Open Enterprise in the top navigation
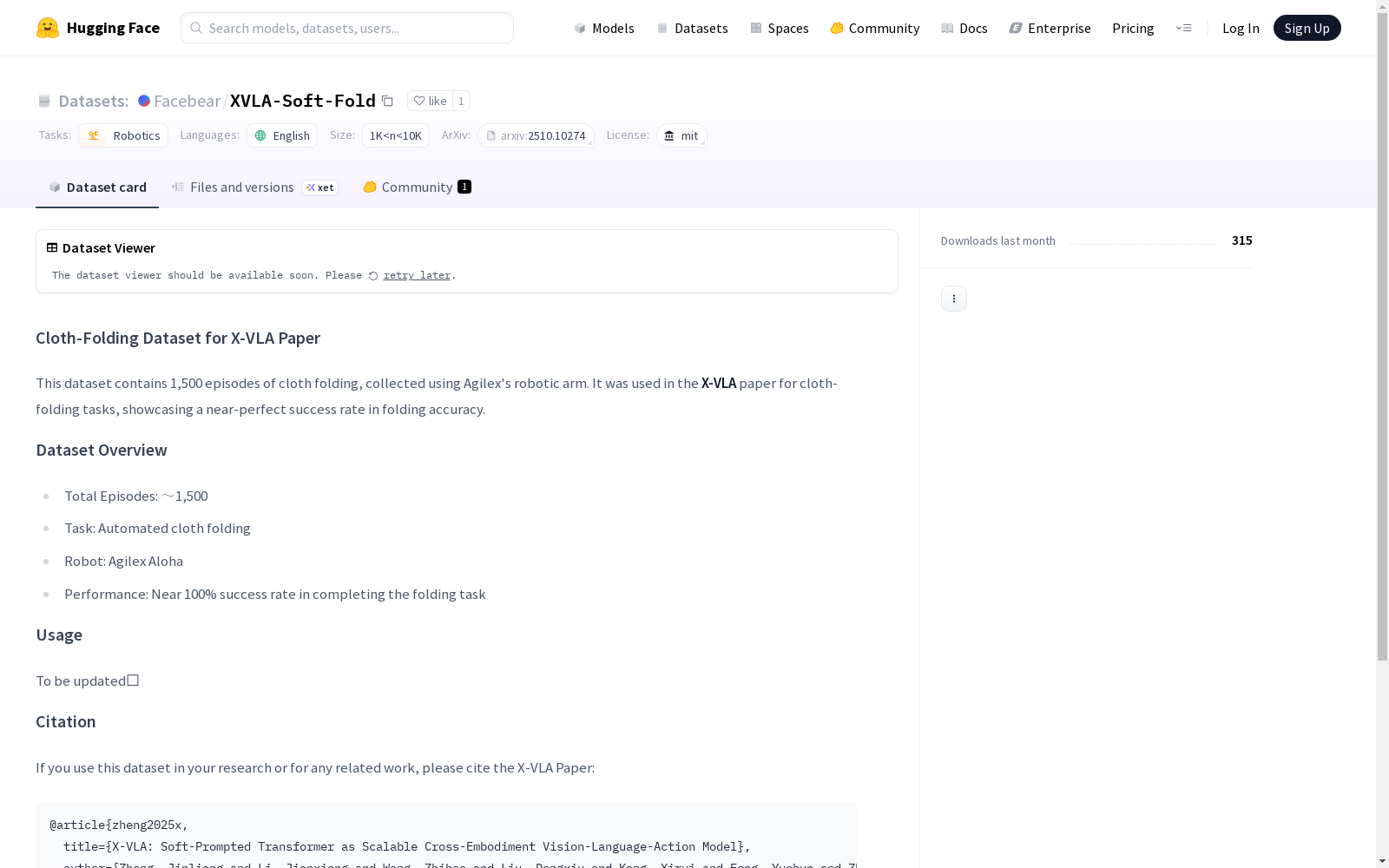Image resolution: width=1389 pixels, height=868 pixels. [x=1050, y=28]
